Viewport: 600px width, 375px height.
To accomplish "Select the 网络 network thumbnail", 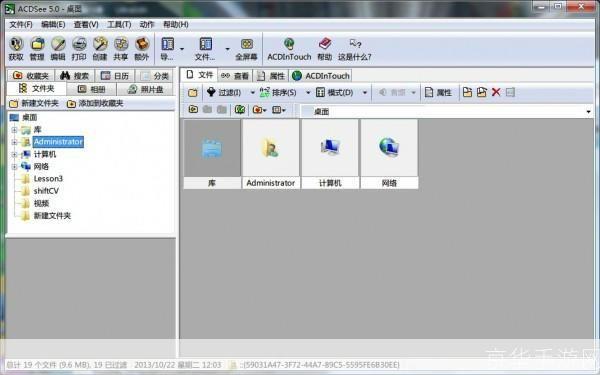I will point(389,154).
